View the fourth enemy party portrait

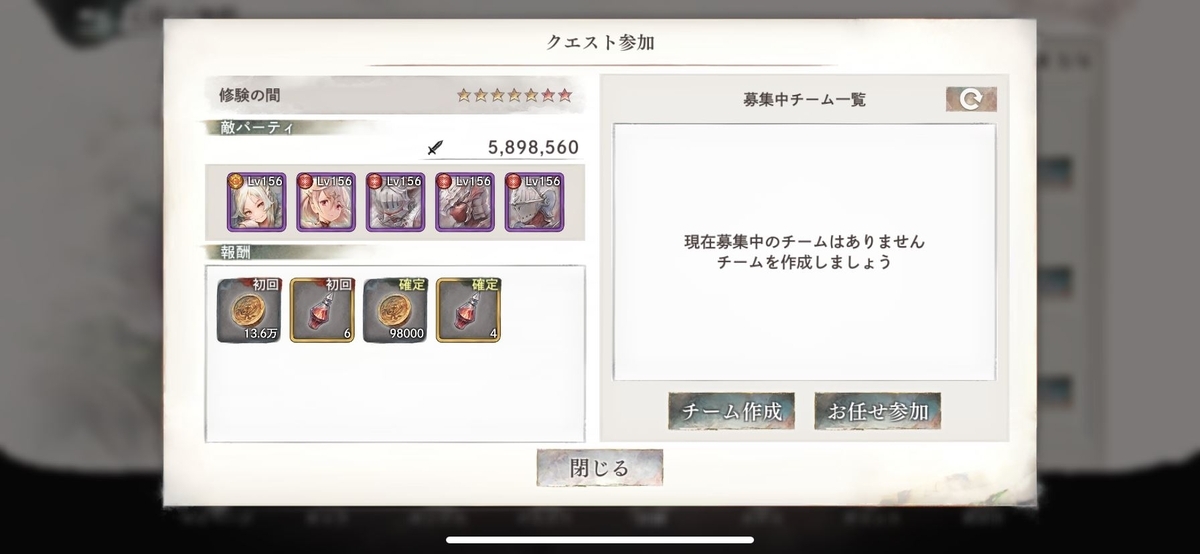pyautogui.click(x=465, y=202)
